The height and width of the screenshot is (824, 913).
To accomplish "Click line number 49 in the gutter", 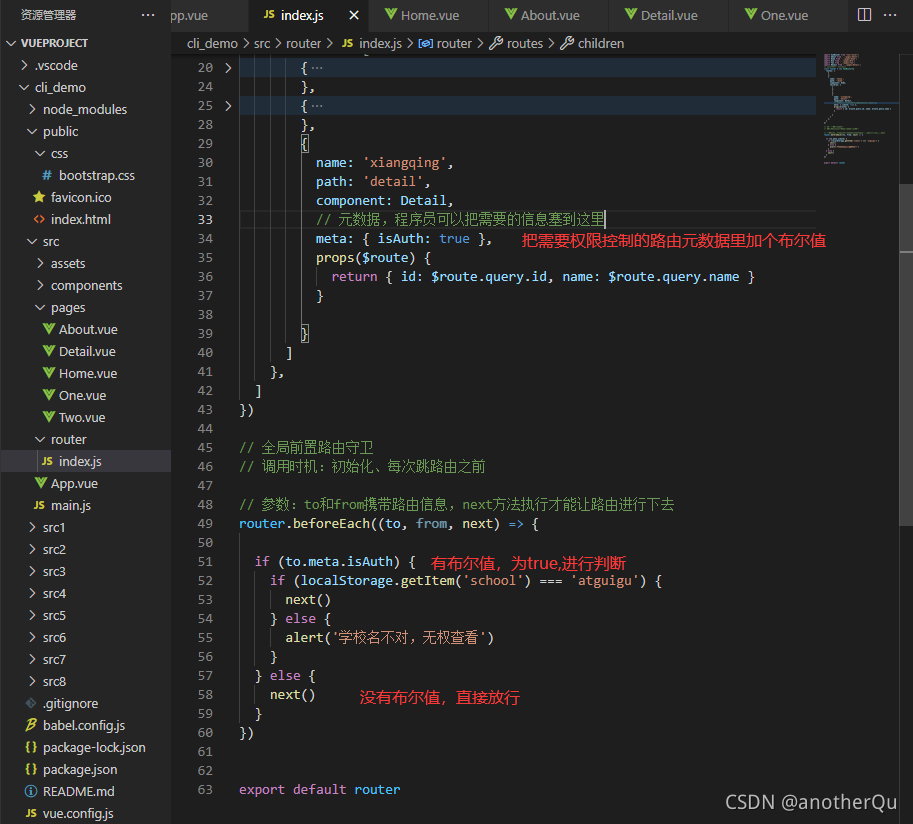I will [x=205, y=524].
